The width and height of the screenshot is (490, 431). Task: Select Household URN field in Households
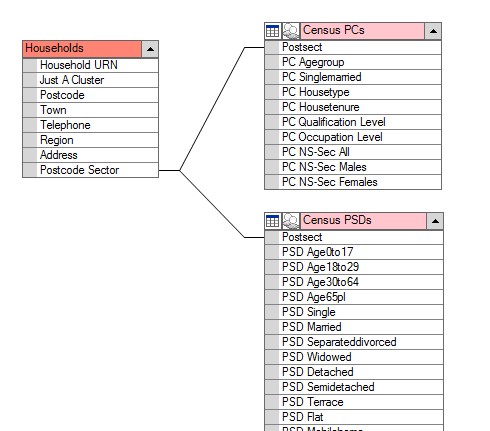point(90,65)
